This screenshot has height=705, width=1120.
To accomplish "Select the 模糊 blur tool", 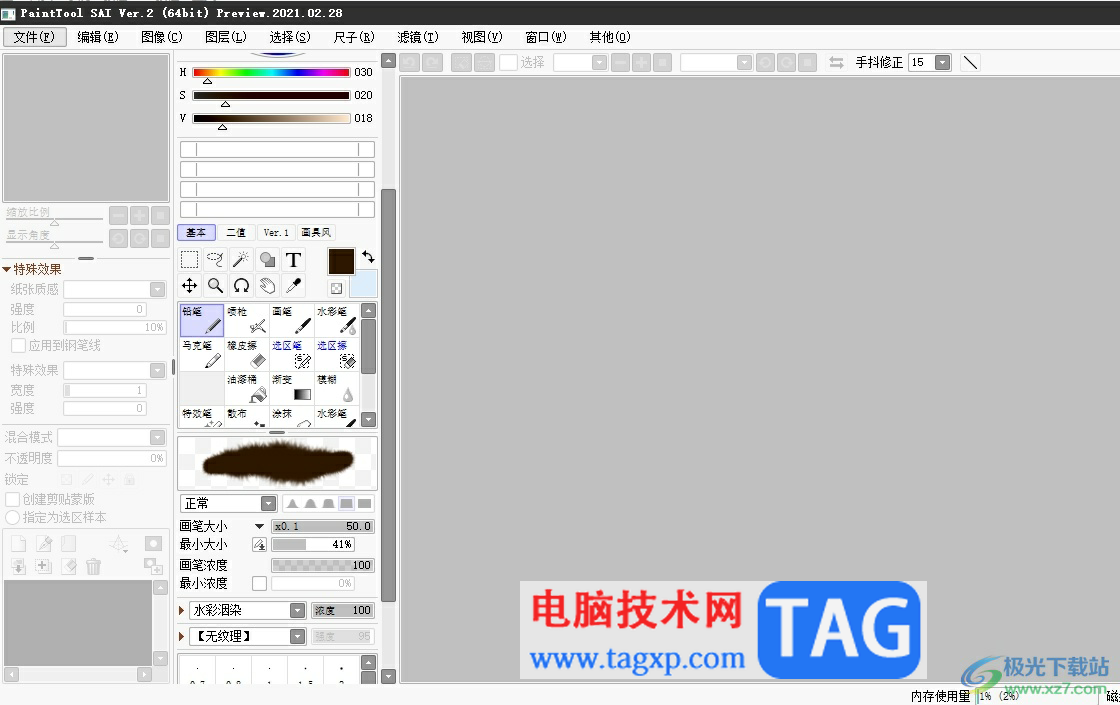I will point(336,389).
